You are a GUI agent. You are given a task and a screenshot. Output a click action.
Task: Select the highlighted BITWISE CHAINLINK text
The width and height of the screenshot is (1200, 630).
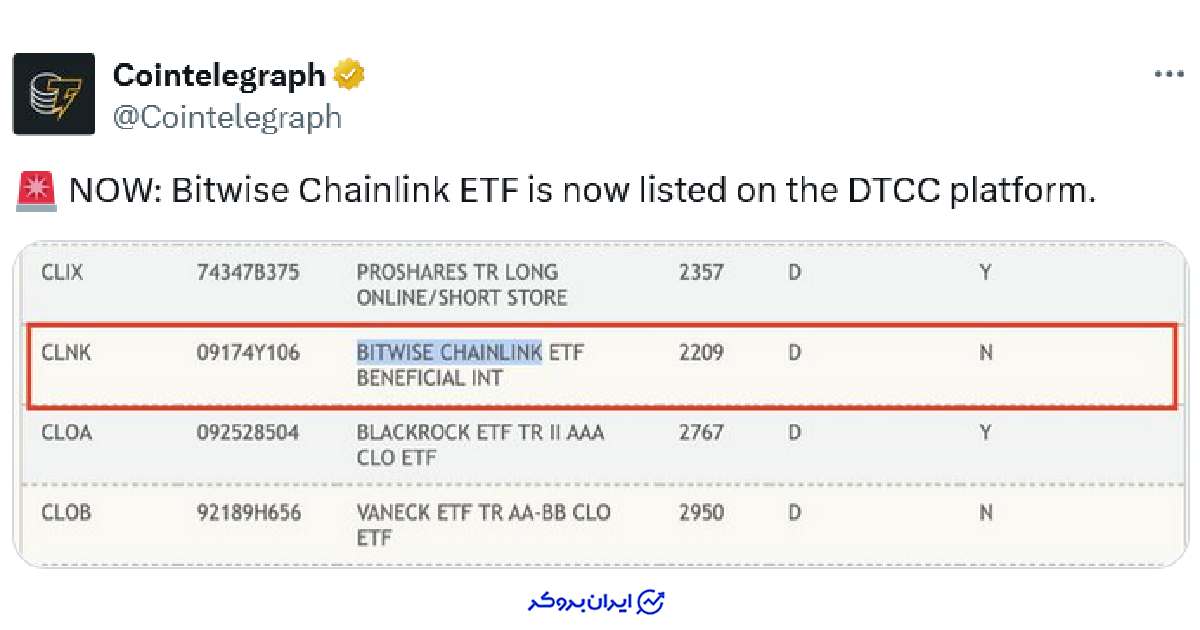[x=449, y=352]
